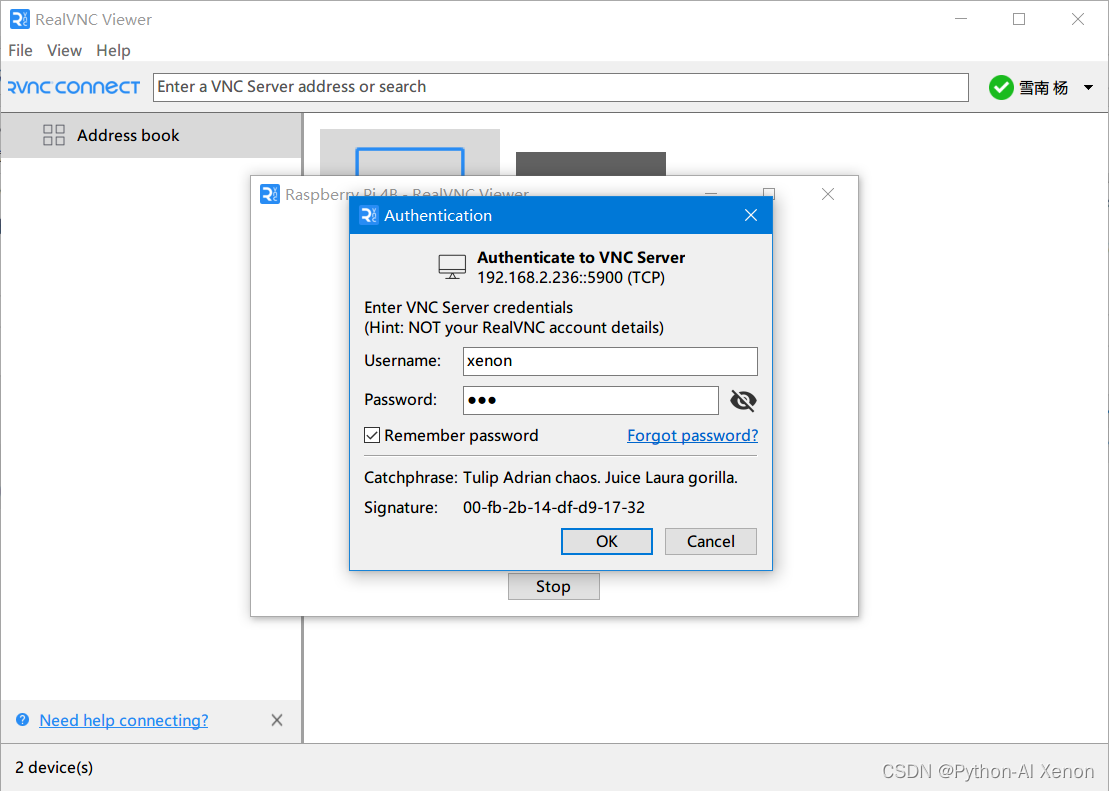Viewport: 1109px width, 791px height.
Task: Expand the account dropdown arrow
Action: 1088,88
